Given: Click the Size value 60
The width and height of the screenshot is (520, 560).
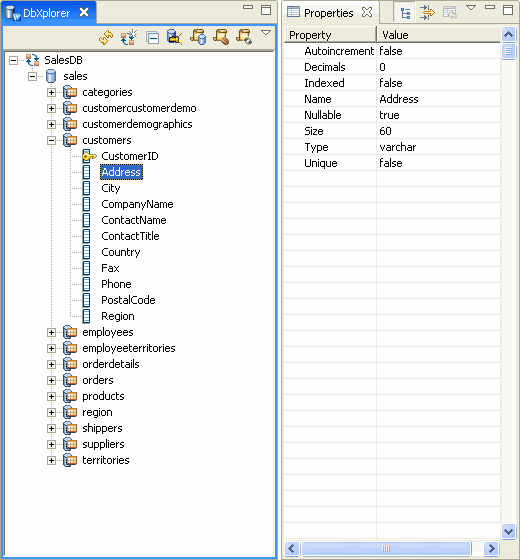Looking at the screenshot, I should coord(385,131).
